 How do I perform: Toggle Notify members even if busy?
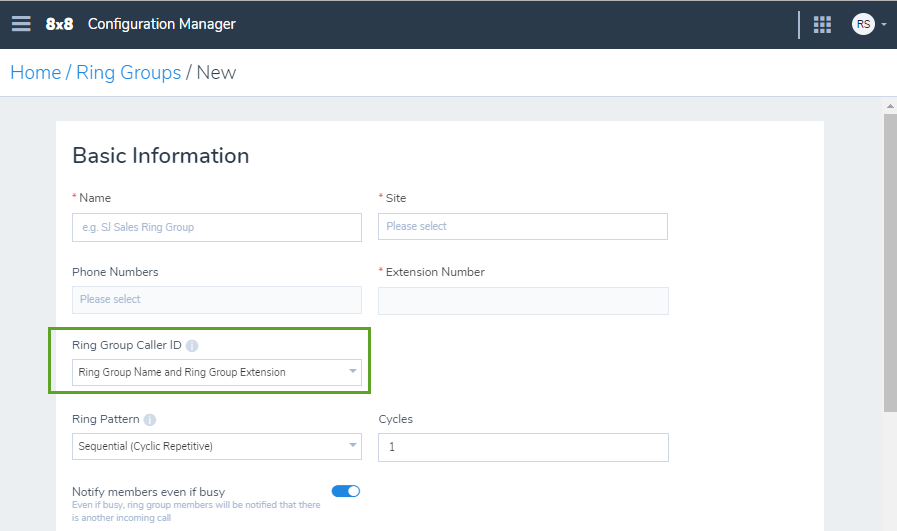[x=346, y=491]
